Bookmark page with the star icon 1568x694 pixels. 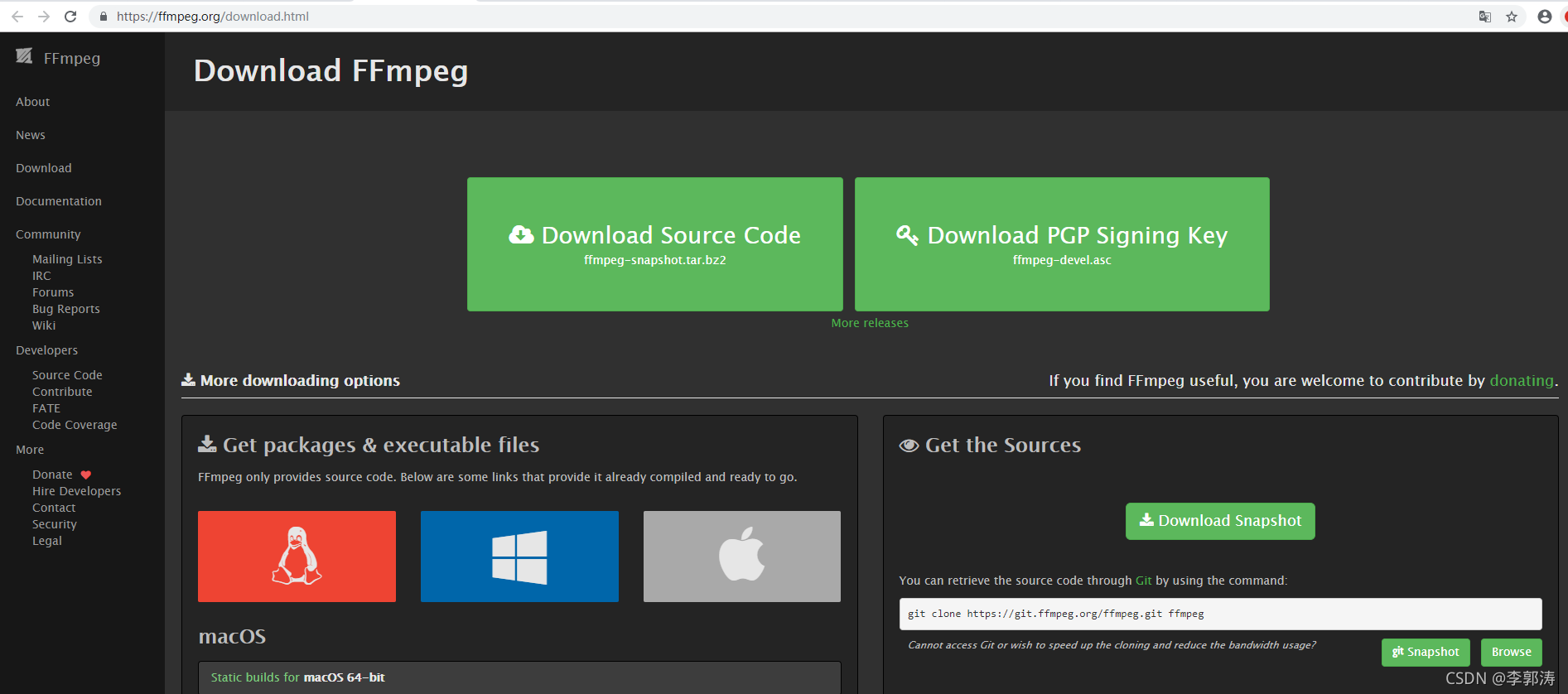(1512, 17)
